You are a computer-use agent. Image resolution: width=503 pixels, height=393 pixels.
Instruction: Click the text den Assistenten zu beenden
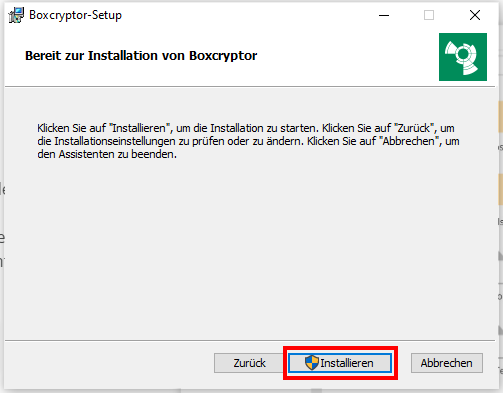pos(107,154)
